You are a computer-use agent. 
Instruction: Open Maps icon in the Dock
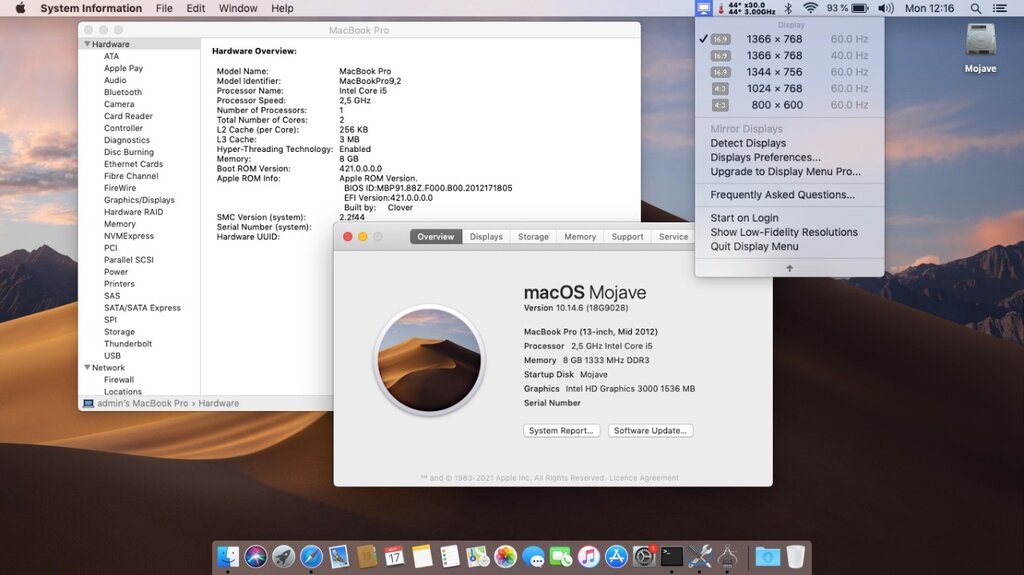coord(477,557)
